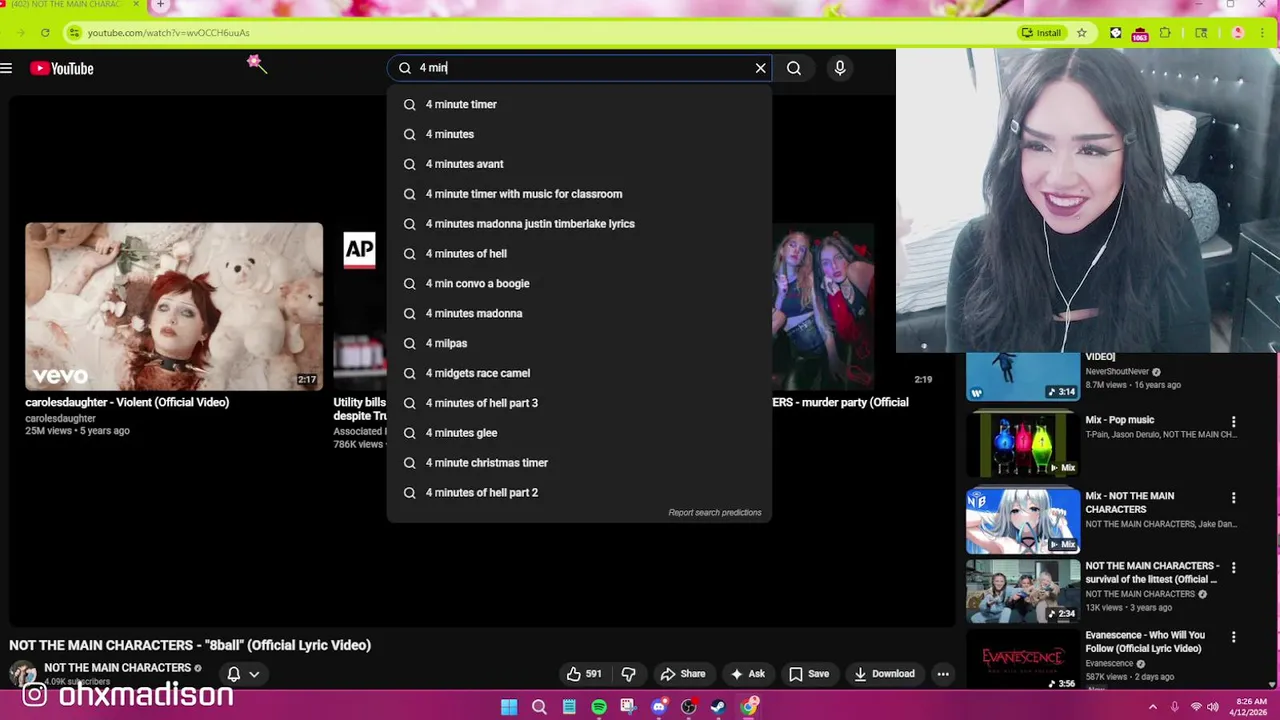
Task: Open "carolesdaughter - Violent (Official Video)" title
Action: (127, 402)
